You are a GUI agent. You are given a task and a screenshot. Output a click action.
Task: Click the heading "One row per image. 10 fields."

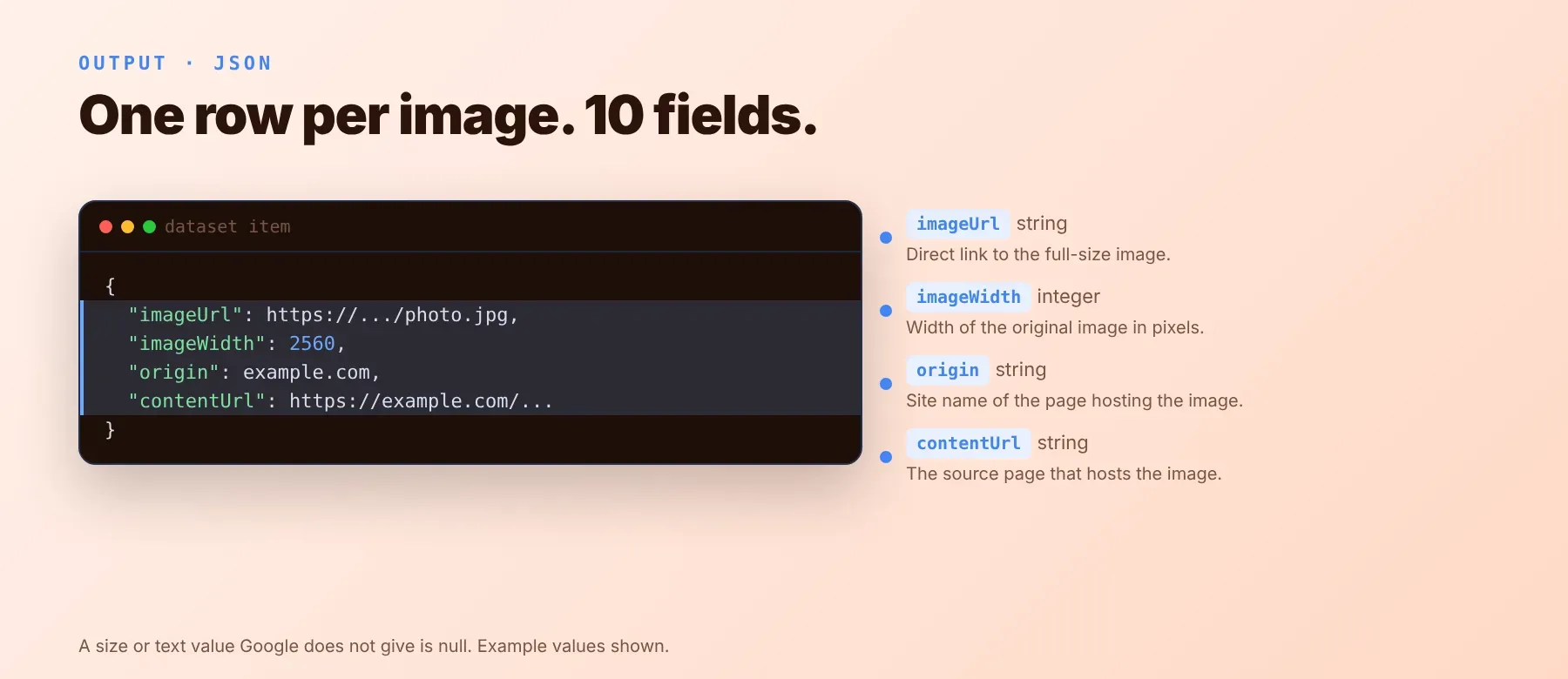click(449, 116)
